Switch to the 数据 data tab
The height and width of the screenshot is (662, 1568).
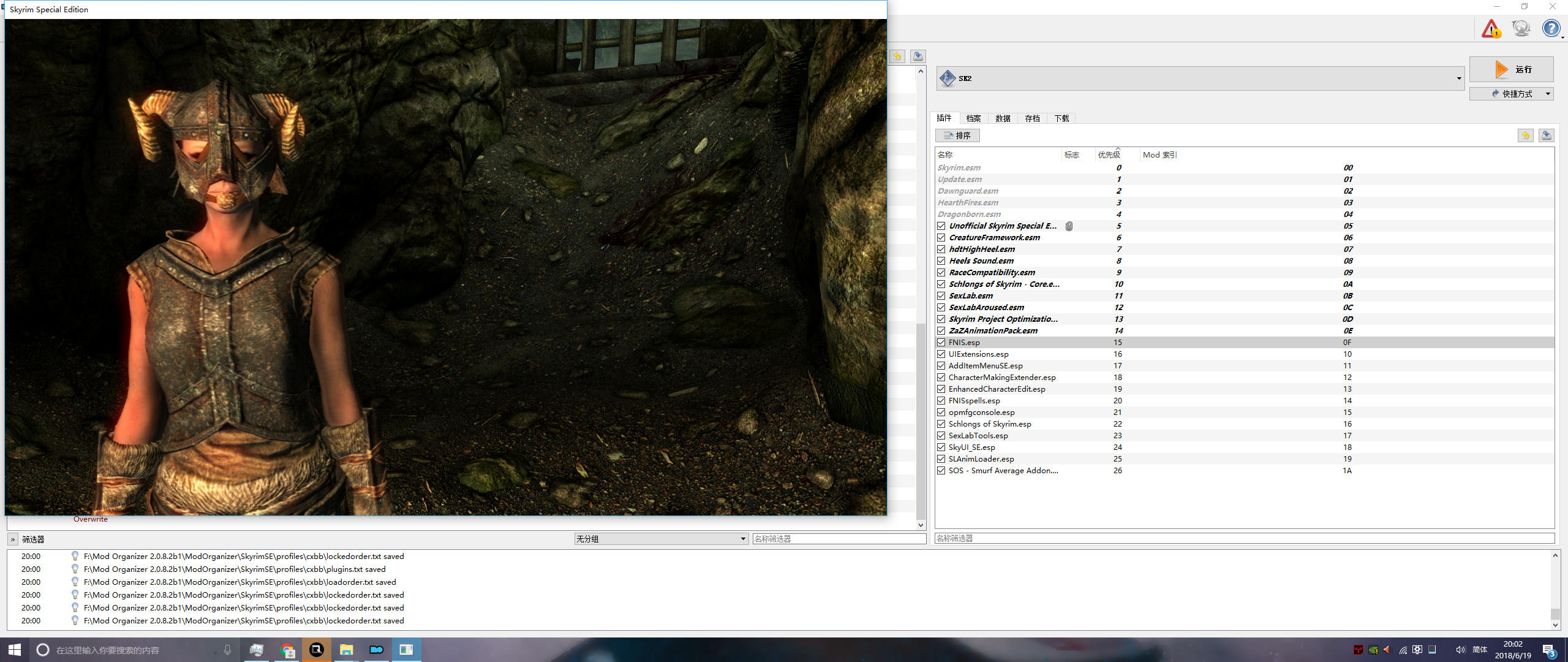(1003, 118)
